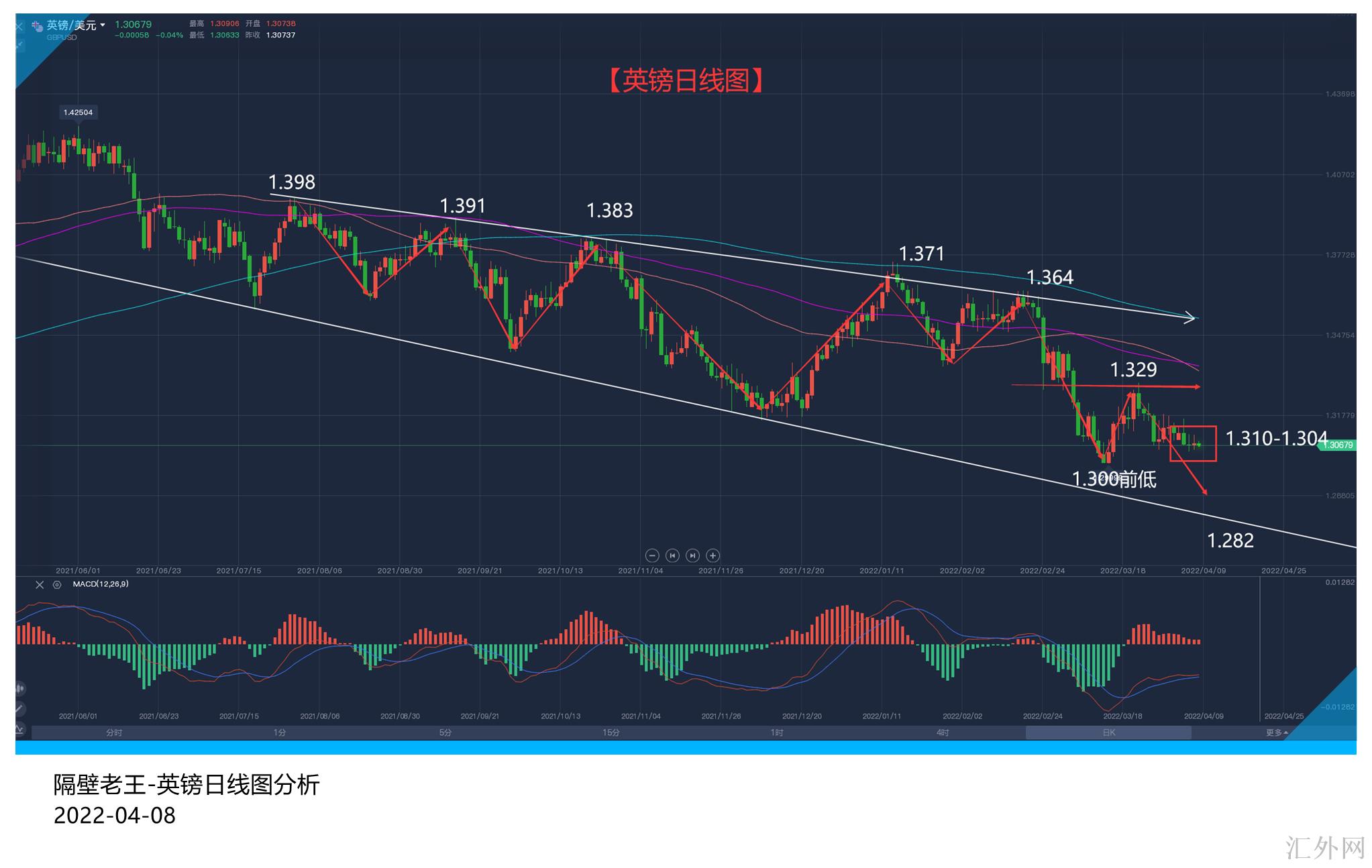Open MACD indicator settings gear
The width and height of the screenshot is (1372, 868).
tap(57, 584)
